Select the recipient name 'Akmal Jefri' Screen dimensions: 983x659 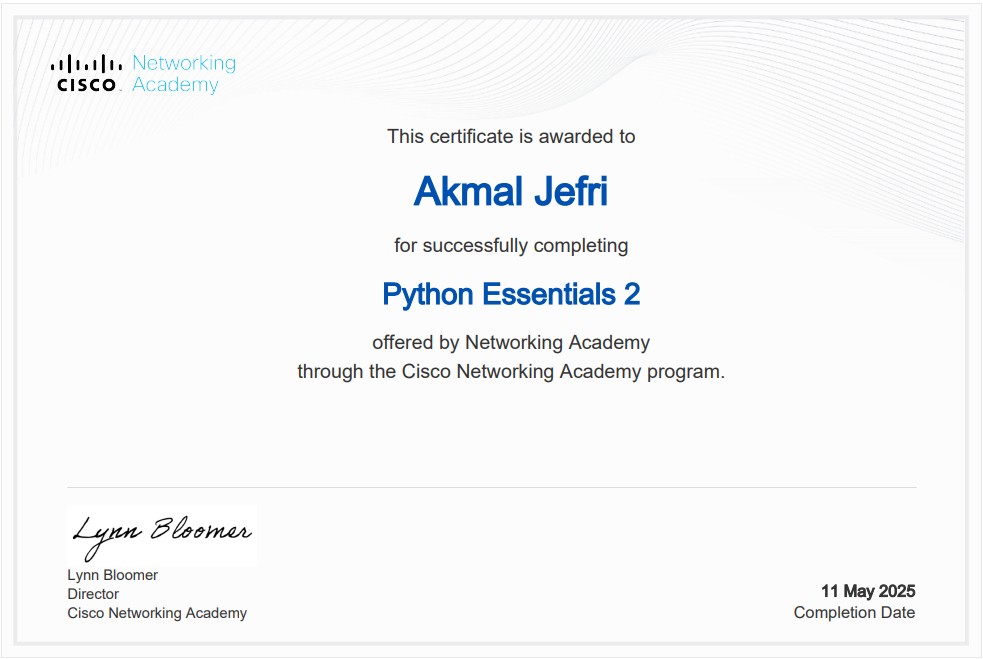coord(510,191)
